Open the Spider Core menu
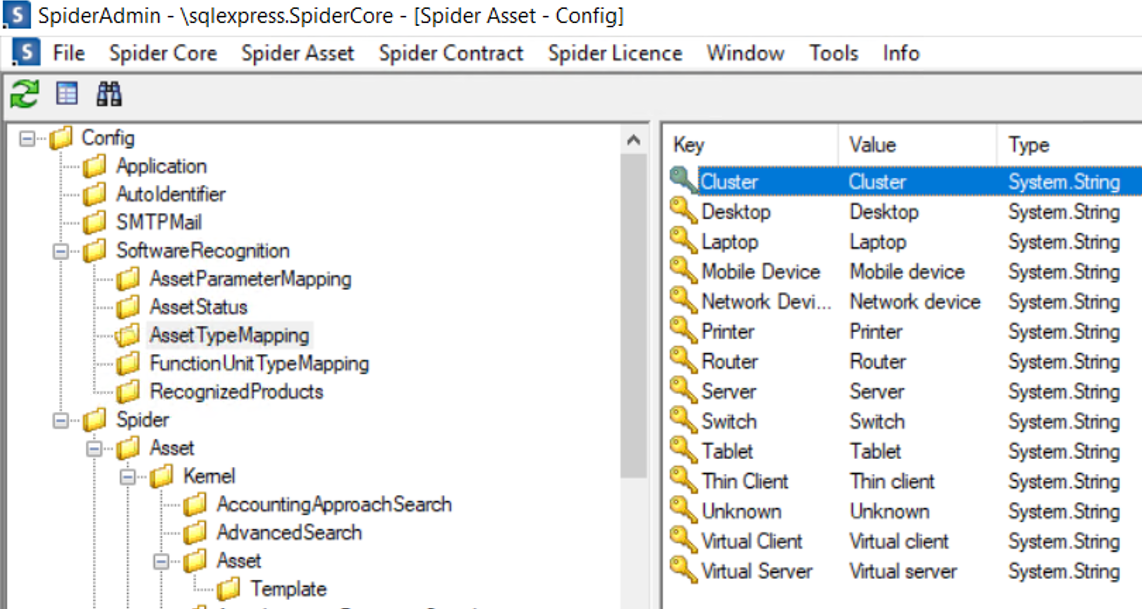The height and width of the screenshot is (609, 1142). (163, 53)
